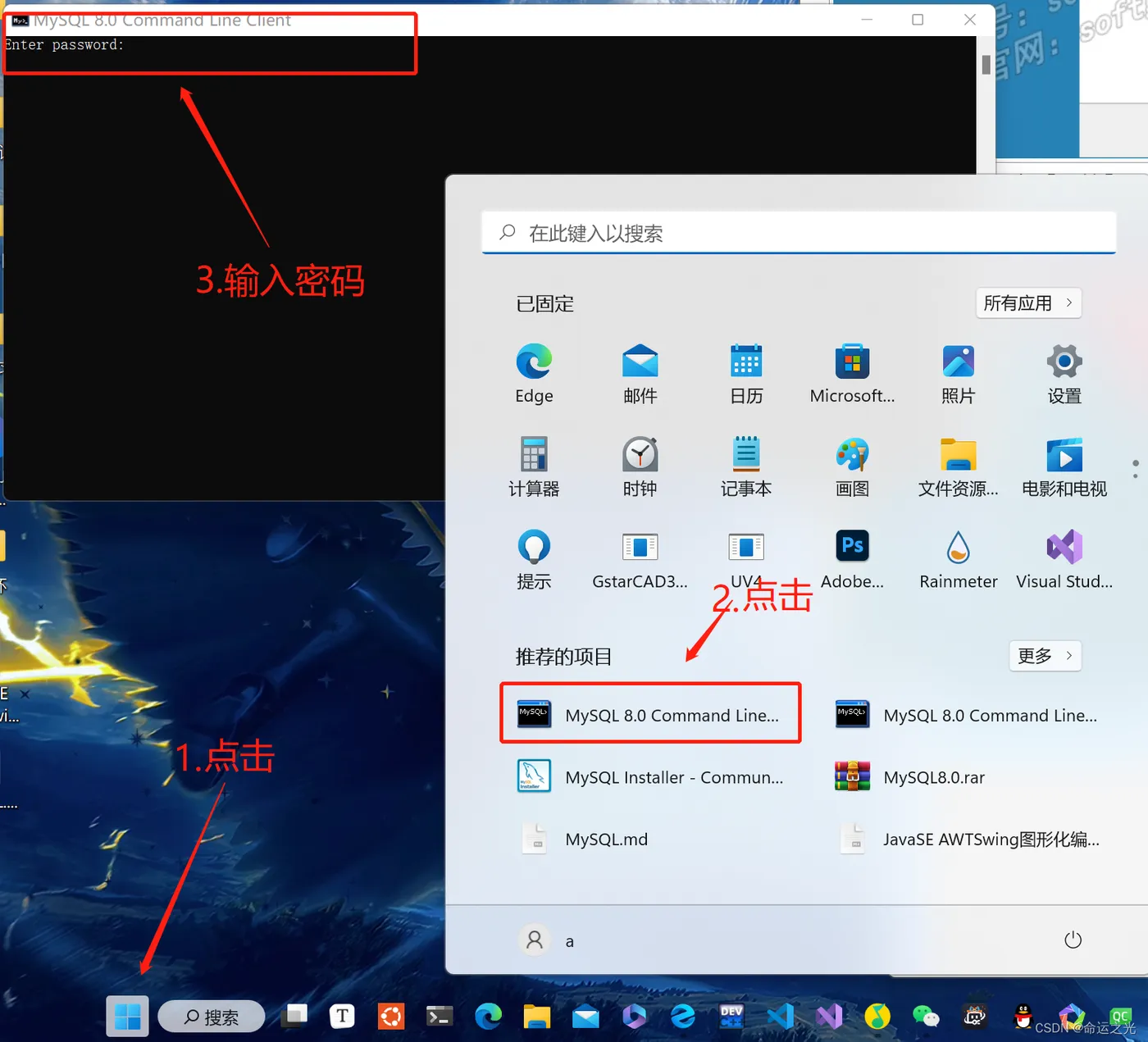Launch the Visual Studio pinned app
Screen dimensions: 1148x1042
(x=1064, y=559)
